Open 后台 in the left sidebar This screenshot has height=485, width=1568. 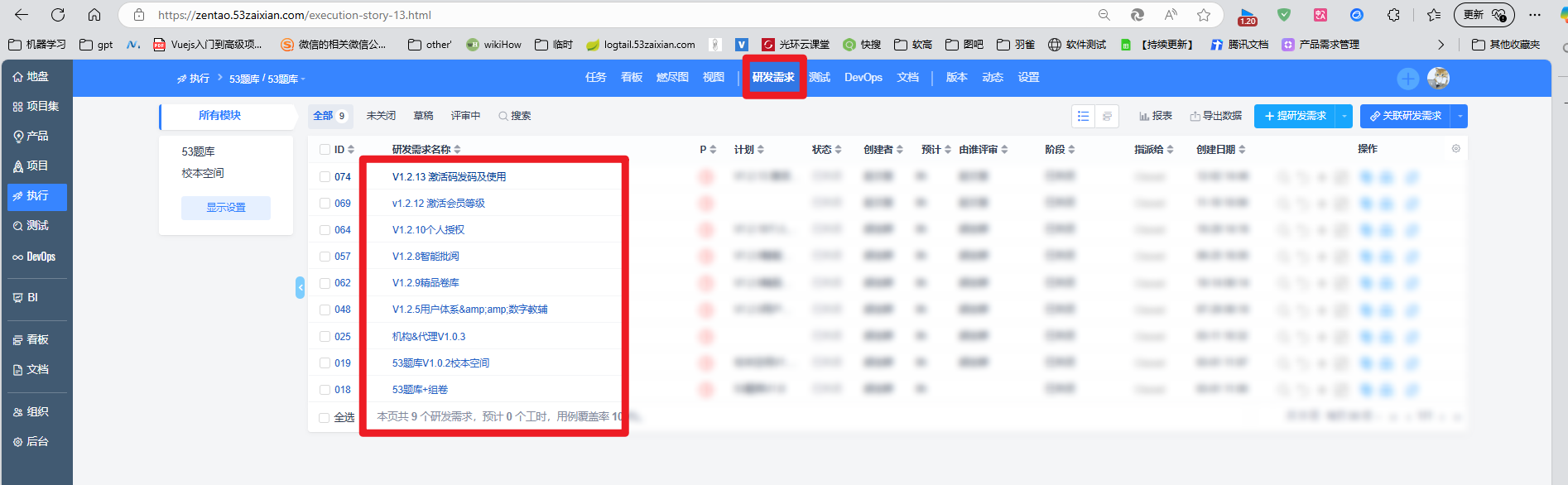[x=31, y=441]
